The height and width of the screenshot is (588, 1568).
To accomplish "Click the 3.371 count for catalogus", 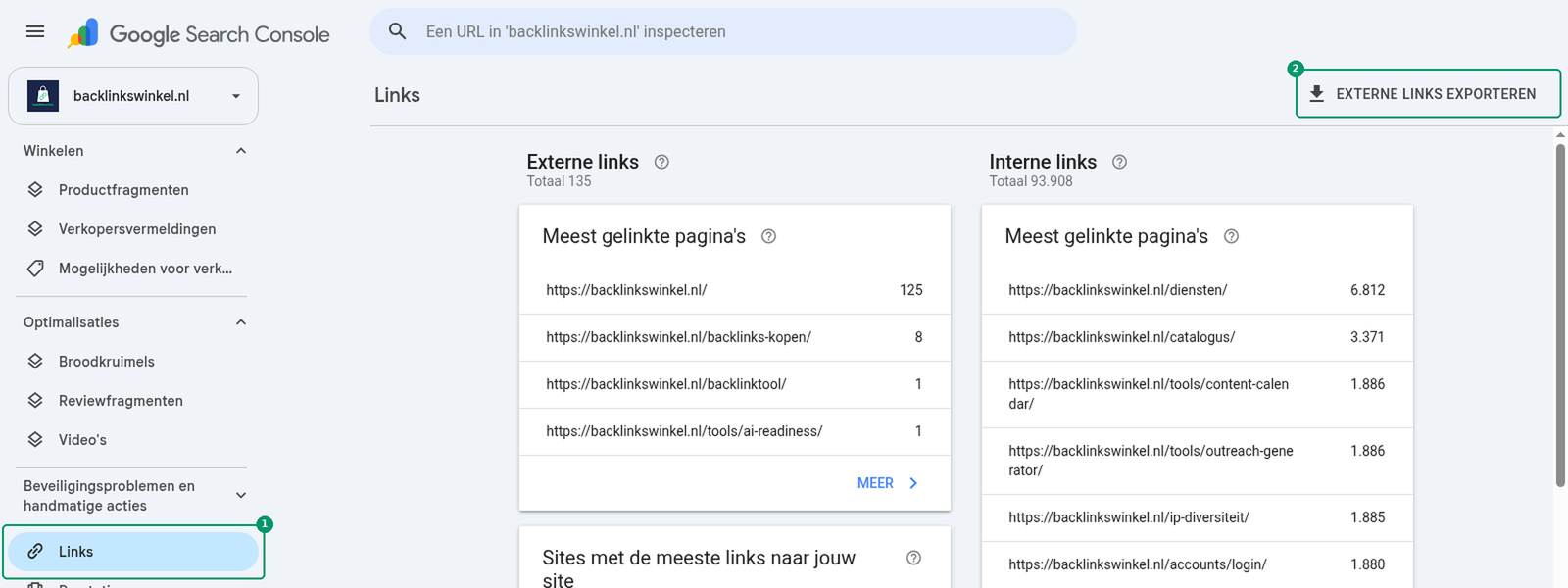I will [x=1367, y=337].
